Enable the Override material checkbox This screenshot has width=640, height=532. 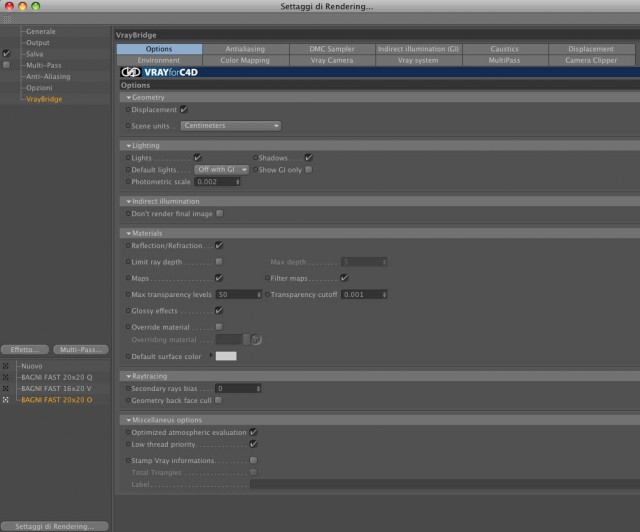click(x=219, y=327)
